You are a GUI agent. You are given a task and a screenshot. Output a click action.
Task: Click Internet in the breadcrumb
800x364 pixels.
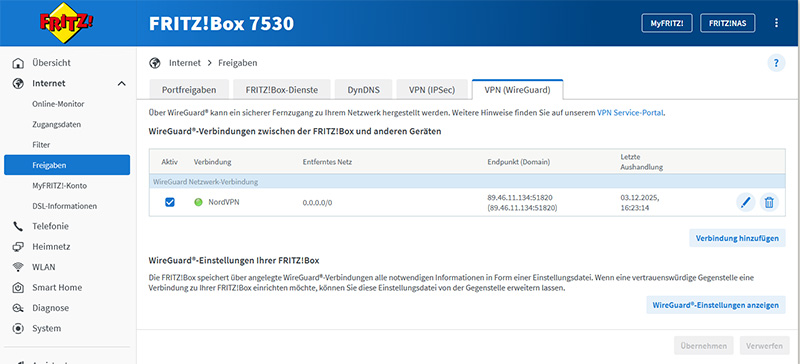point(185,63)
